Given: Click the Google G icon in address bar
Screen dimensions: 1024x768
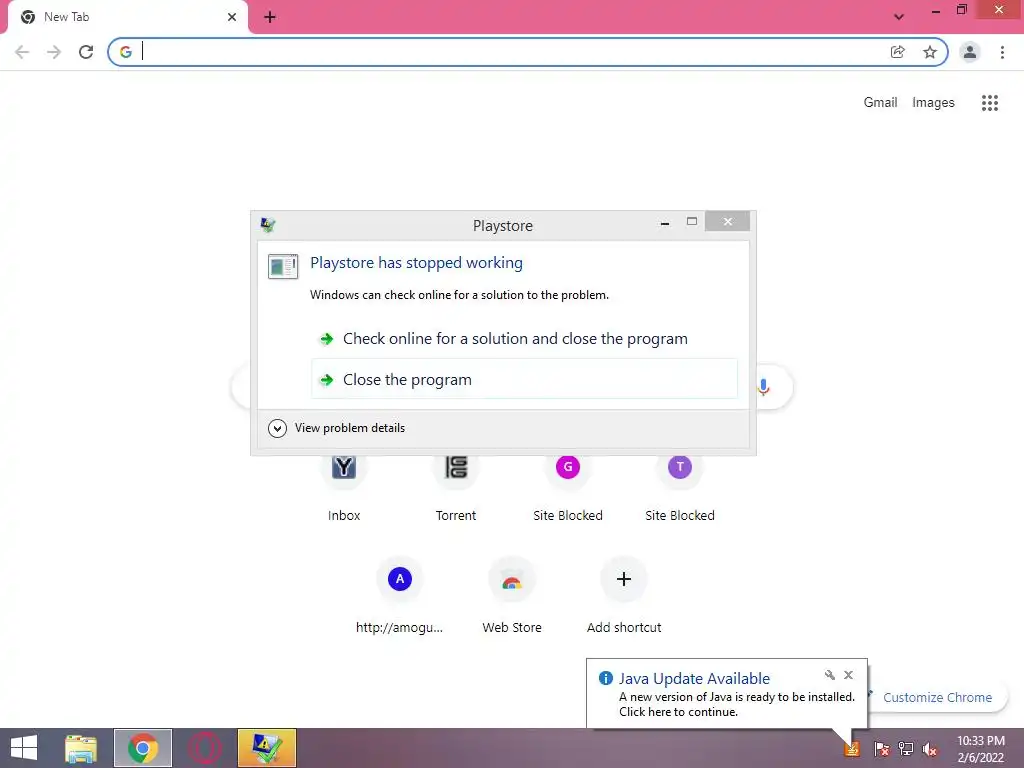Looking at the screenshot, I should click(125, 52).
